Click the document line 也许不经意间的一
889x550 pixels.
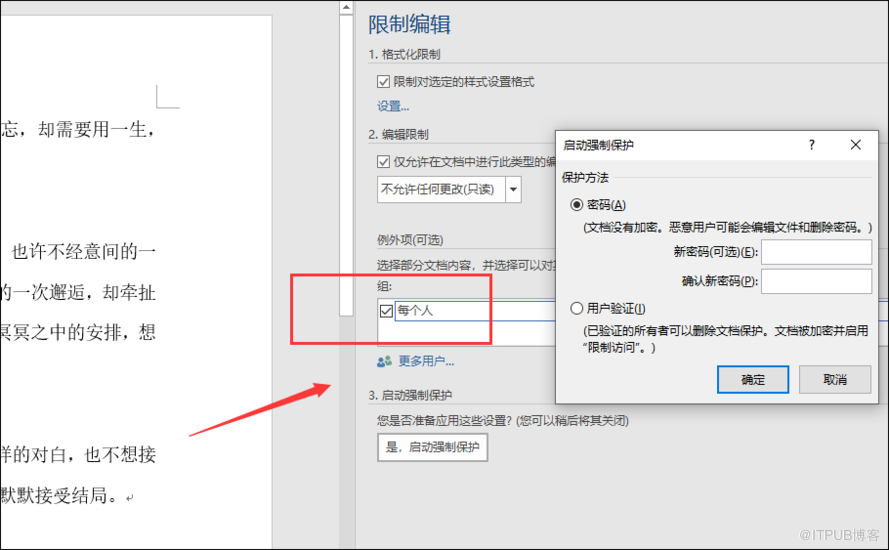pos(84,251)
